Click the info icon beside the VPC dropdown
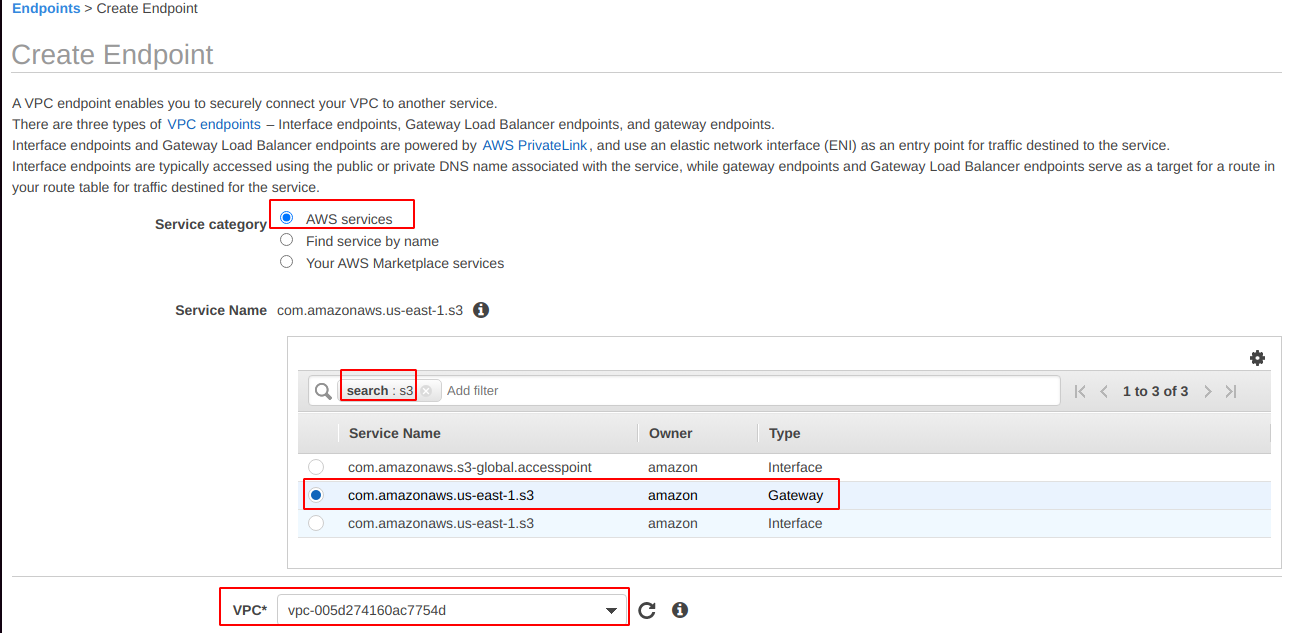 pos(680,610)
